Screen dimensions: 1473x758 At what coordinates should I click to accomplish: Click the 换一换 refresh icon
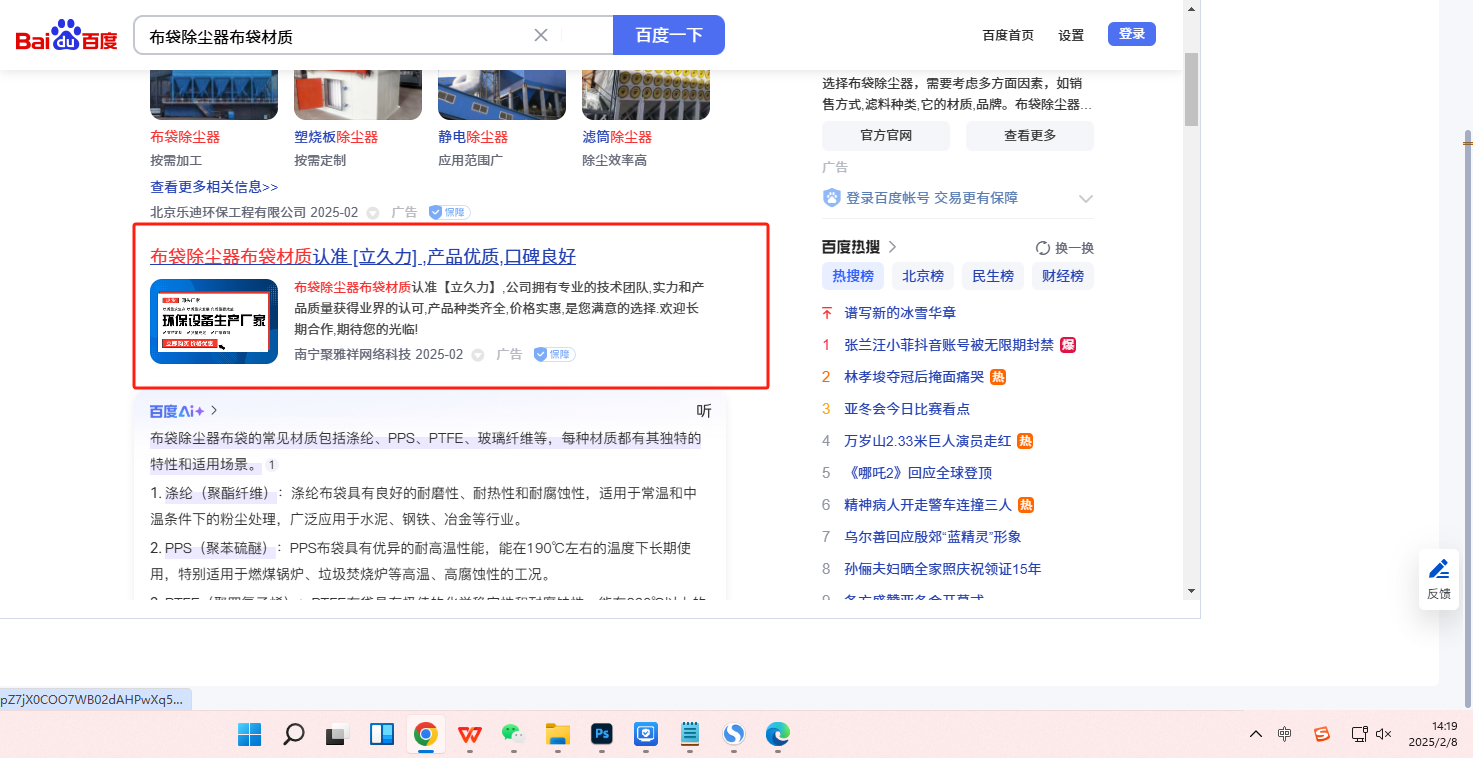tap(1042, 248)
